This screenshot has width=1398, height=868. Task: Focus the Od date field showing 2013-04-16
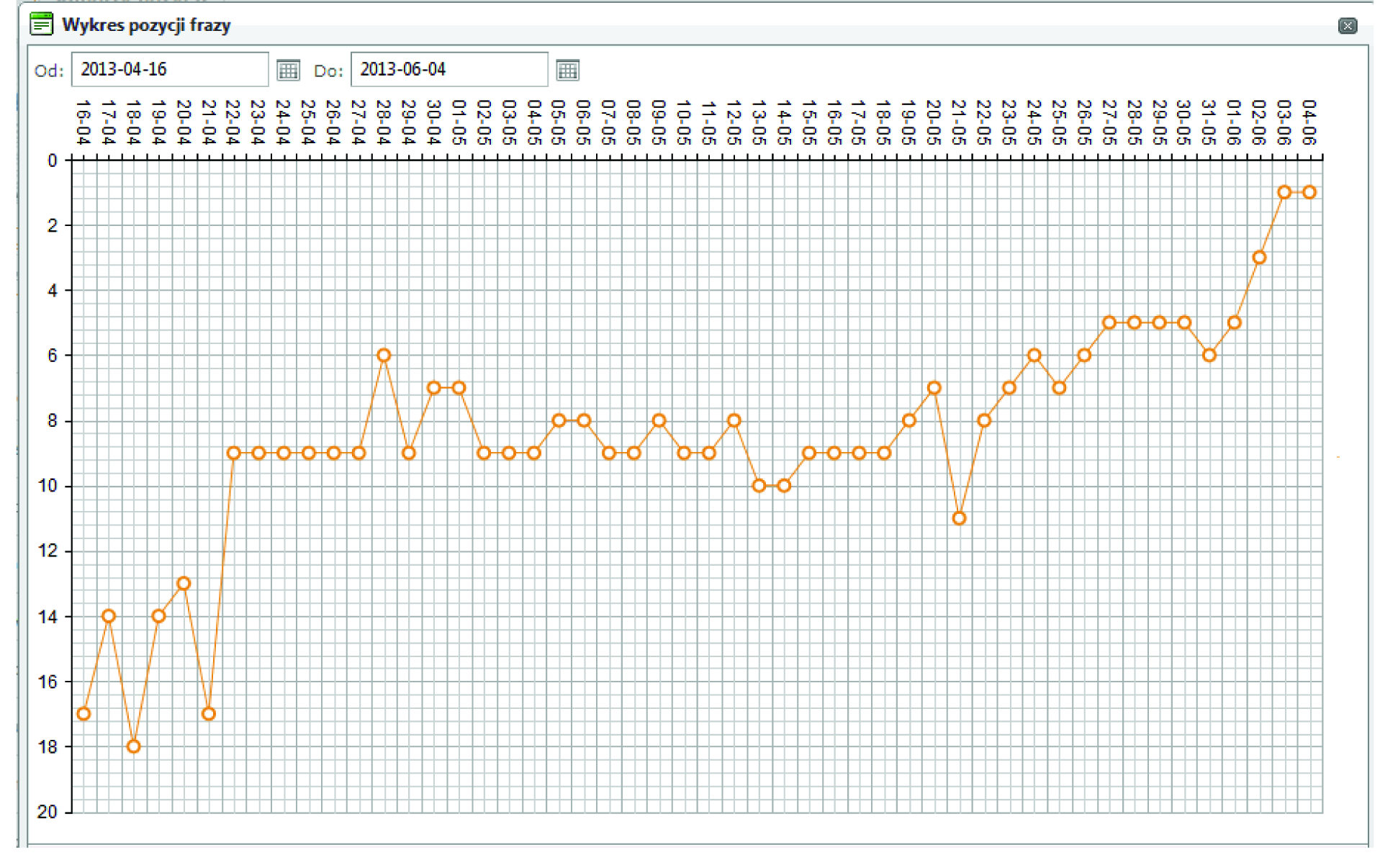(x=170, y=69)
